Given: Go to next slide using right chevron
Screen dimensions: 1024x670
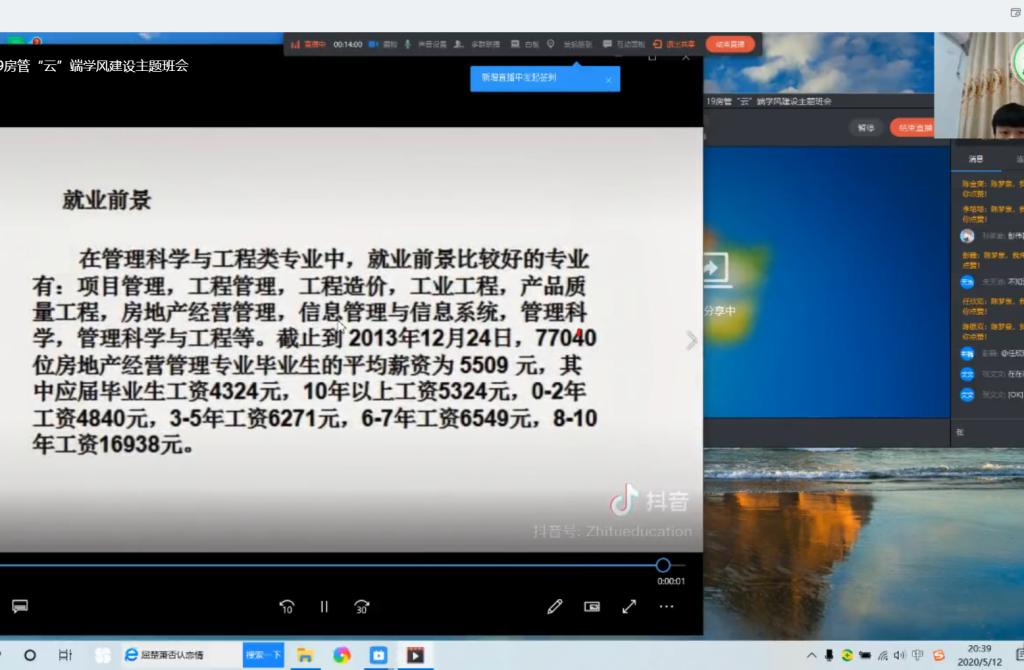Looking at the screenshot, I should pyautogui.click(x=691, y=341).
